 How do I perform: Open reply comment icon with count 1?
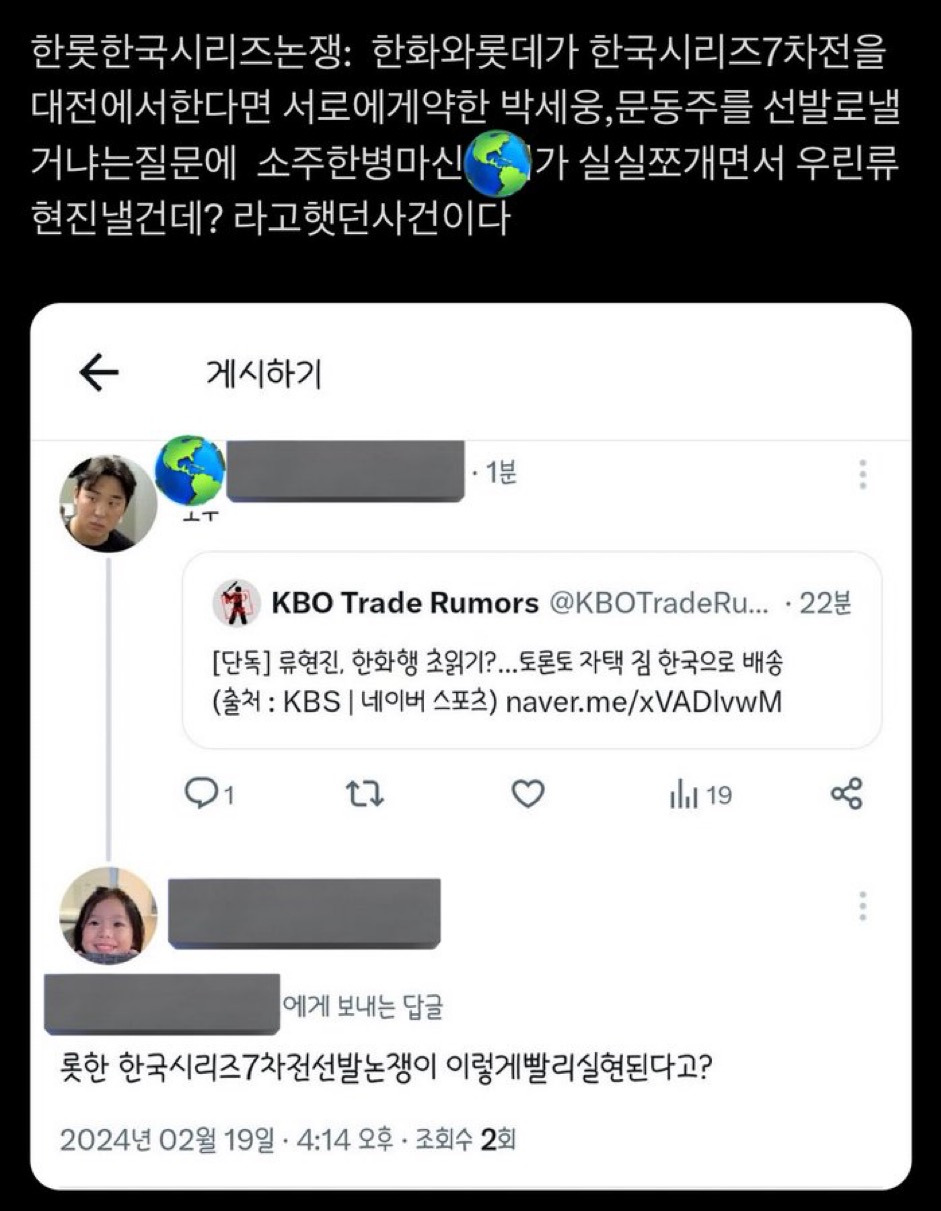[210, 795]
